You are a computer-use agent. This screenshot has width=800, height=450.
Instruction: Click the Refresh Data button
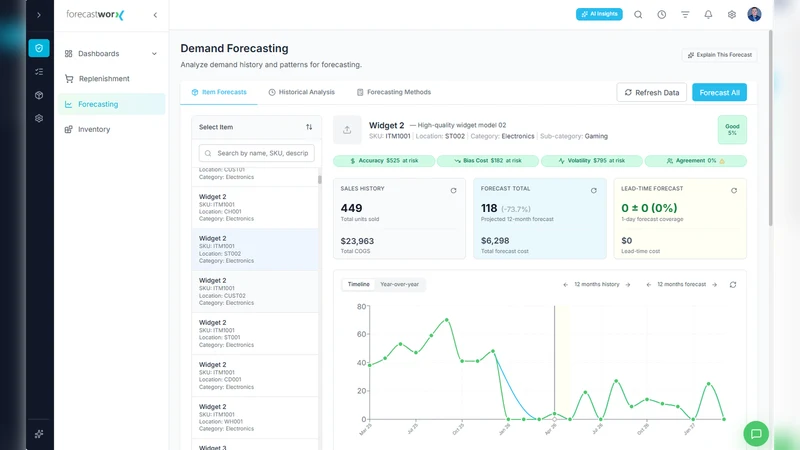tap(652, 92)
